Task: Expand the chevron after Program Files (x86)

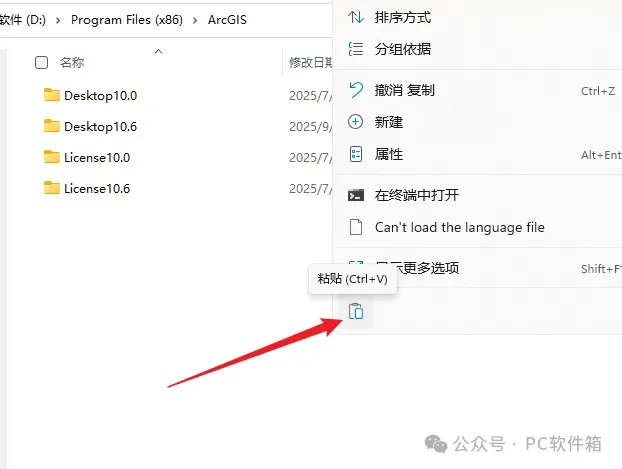Action: click(x=195, y=20)
